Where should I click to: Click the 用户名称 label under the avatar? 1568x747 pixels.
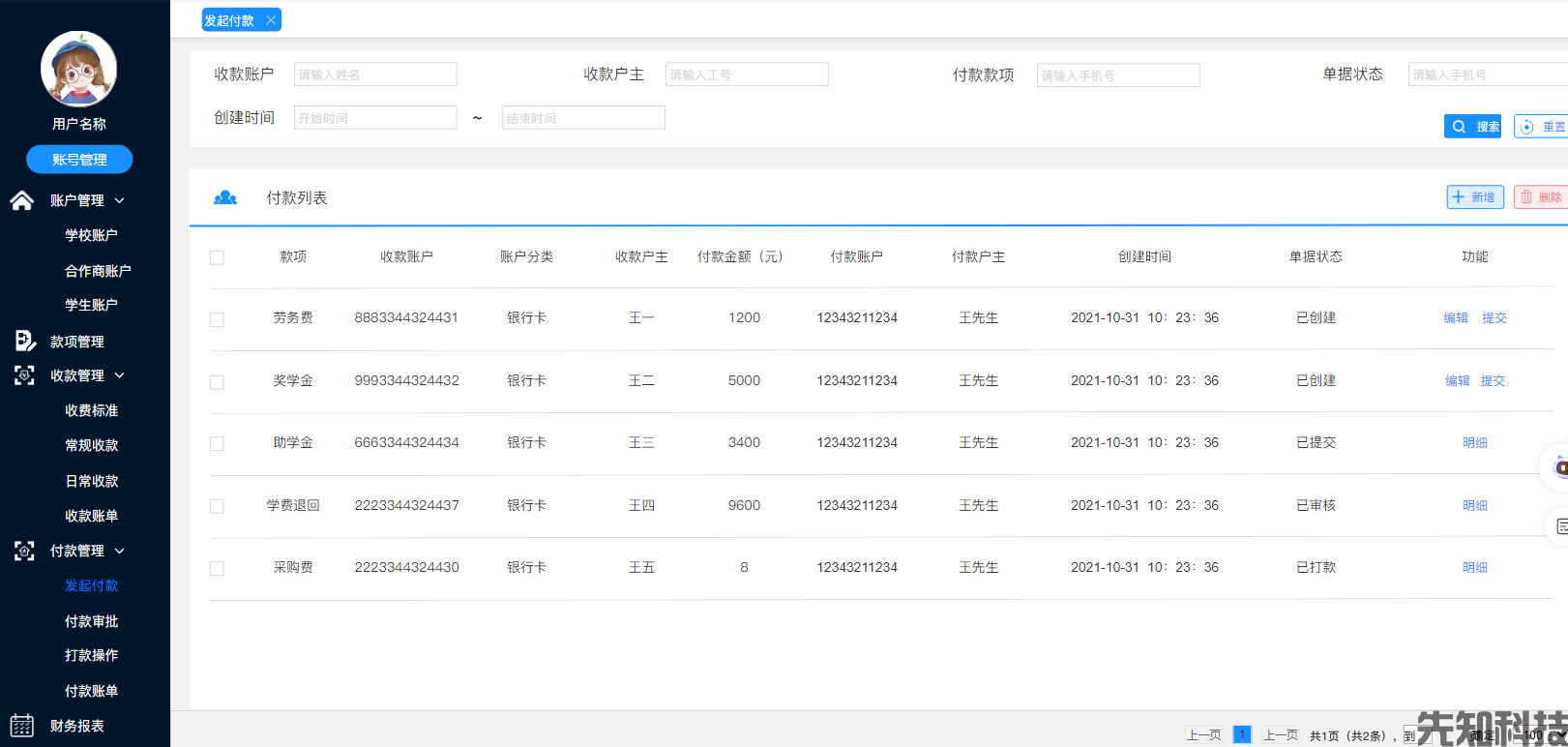coord(79,124)
